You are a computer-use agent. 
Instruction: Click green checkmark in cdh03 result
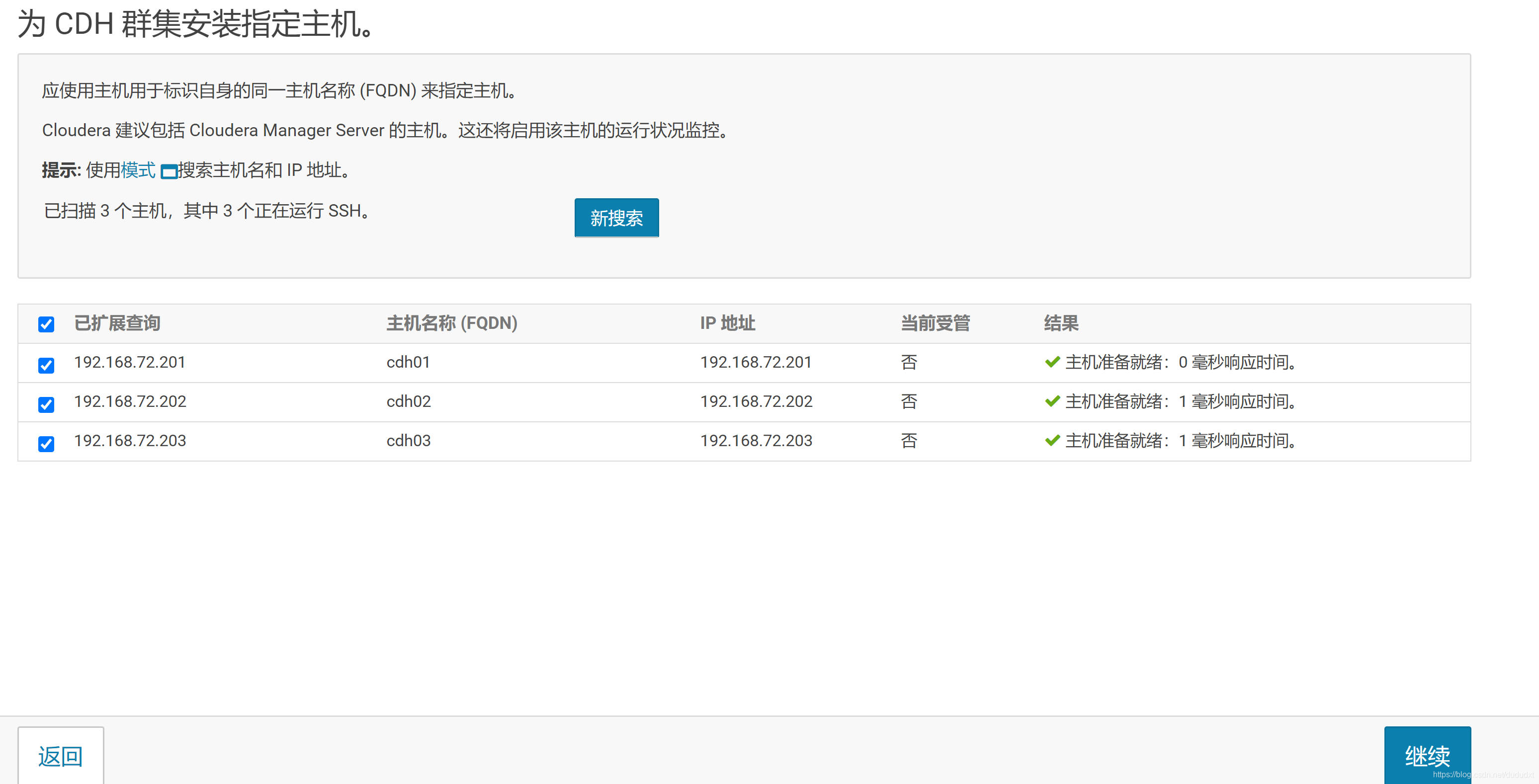point(1052,441)
